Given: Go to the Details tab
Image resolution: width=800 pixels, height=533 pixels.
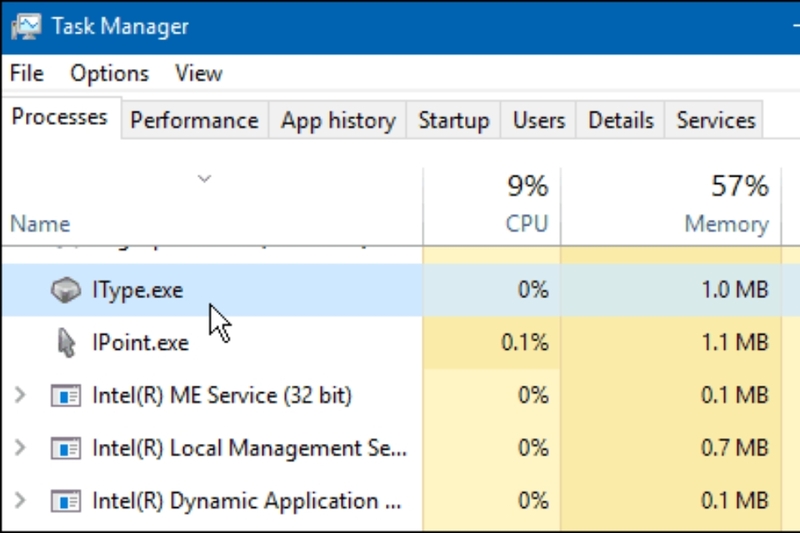Looking at the screenshot, I should point(620,120).
